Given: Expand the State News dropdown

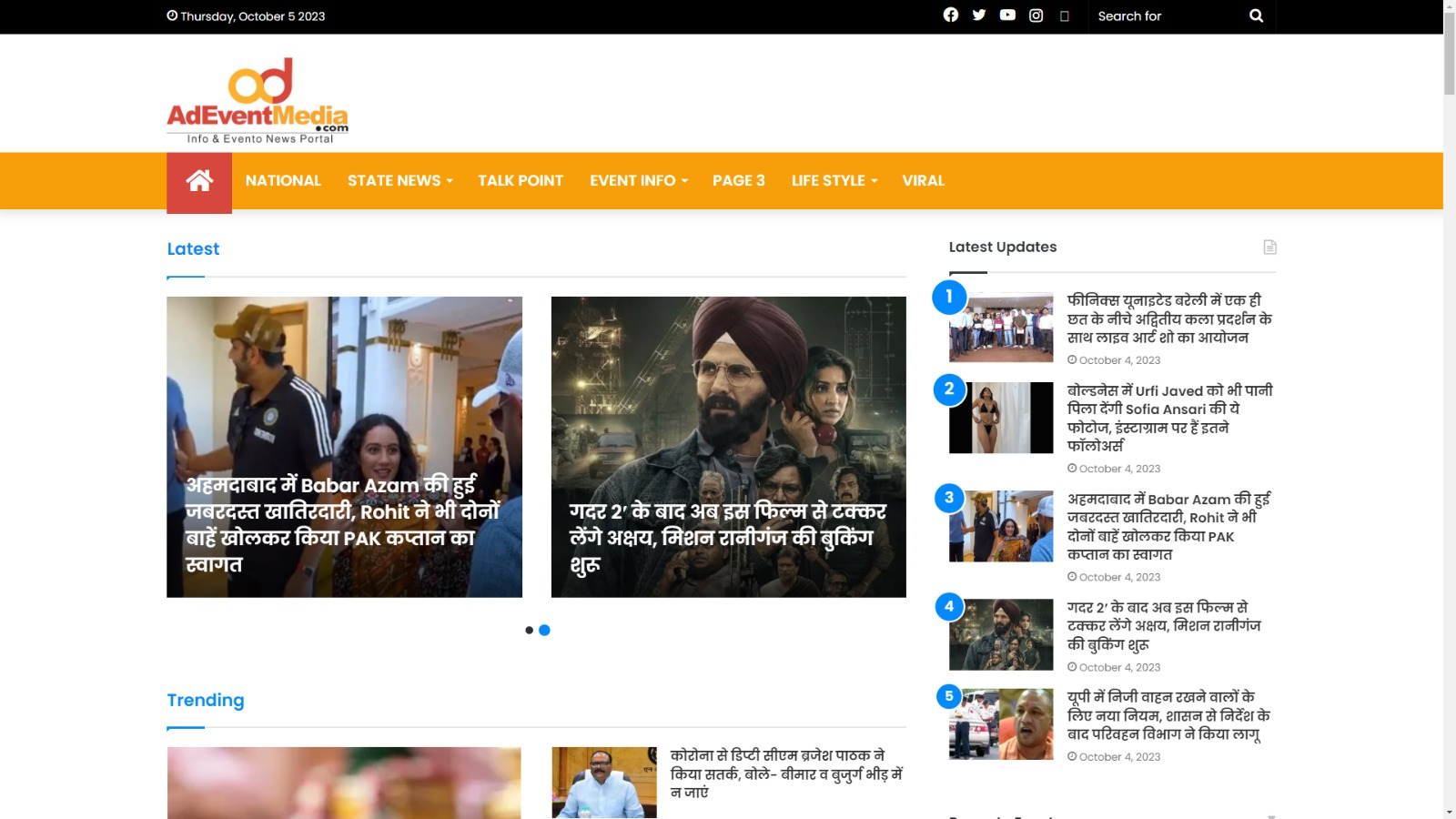Looking at the screenshot, I should pos(399,181).
